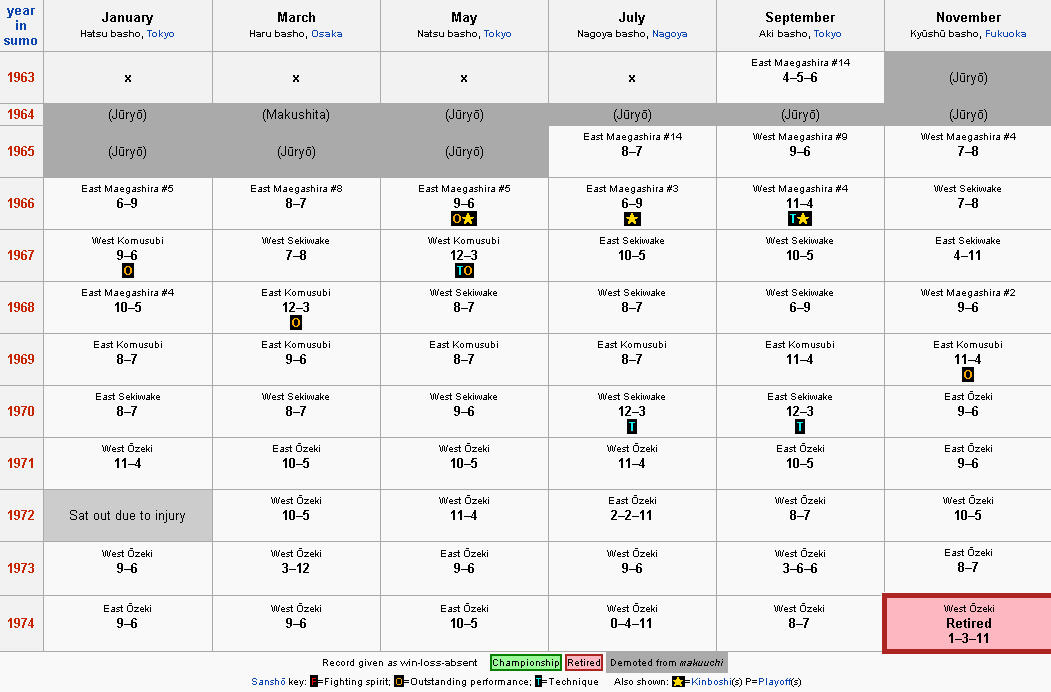
Task: Open the Playoff link in the legend
Action: click(774, 682)
